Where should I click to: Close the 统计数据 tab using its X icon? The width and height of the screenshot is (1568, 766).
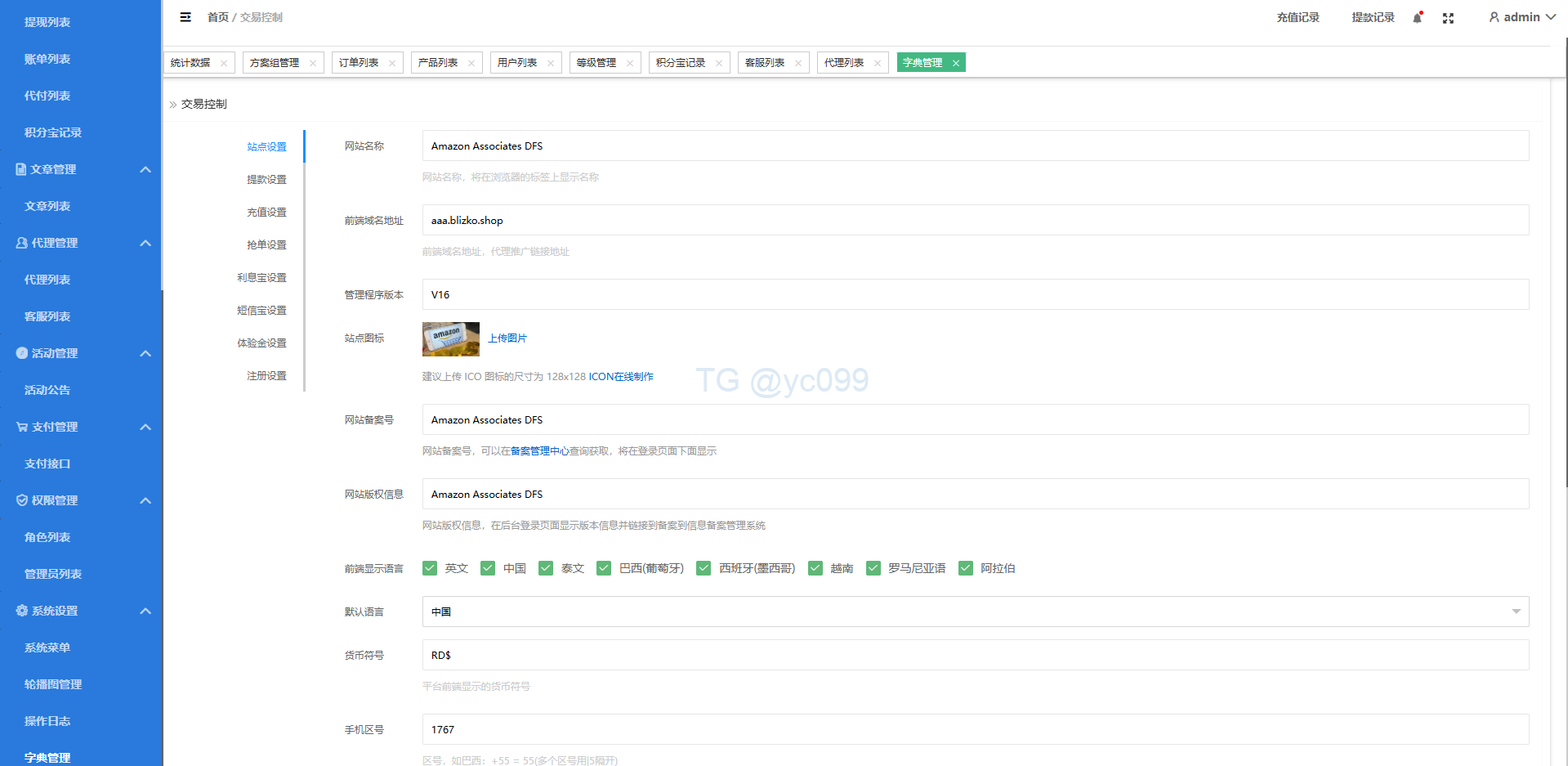224,63
